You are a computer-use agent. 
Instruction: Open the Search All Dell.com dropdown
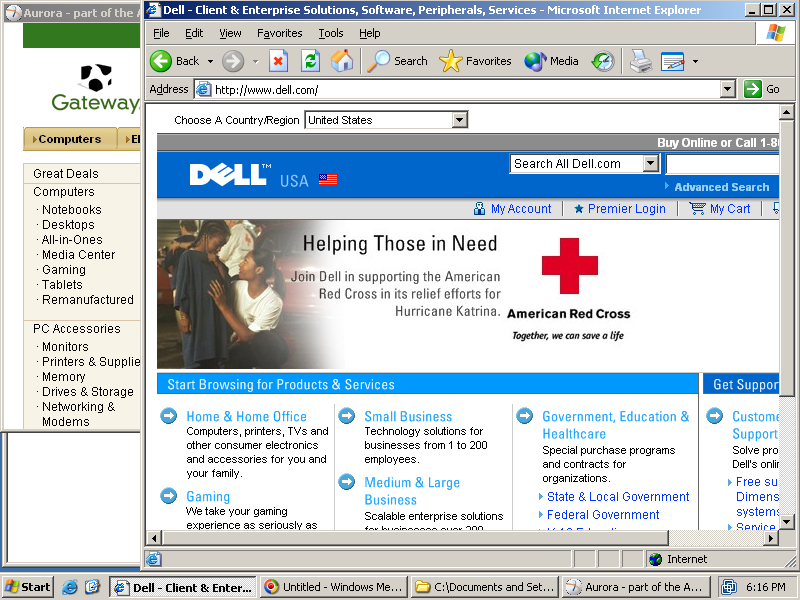[x=650, y=164]
